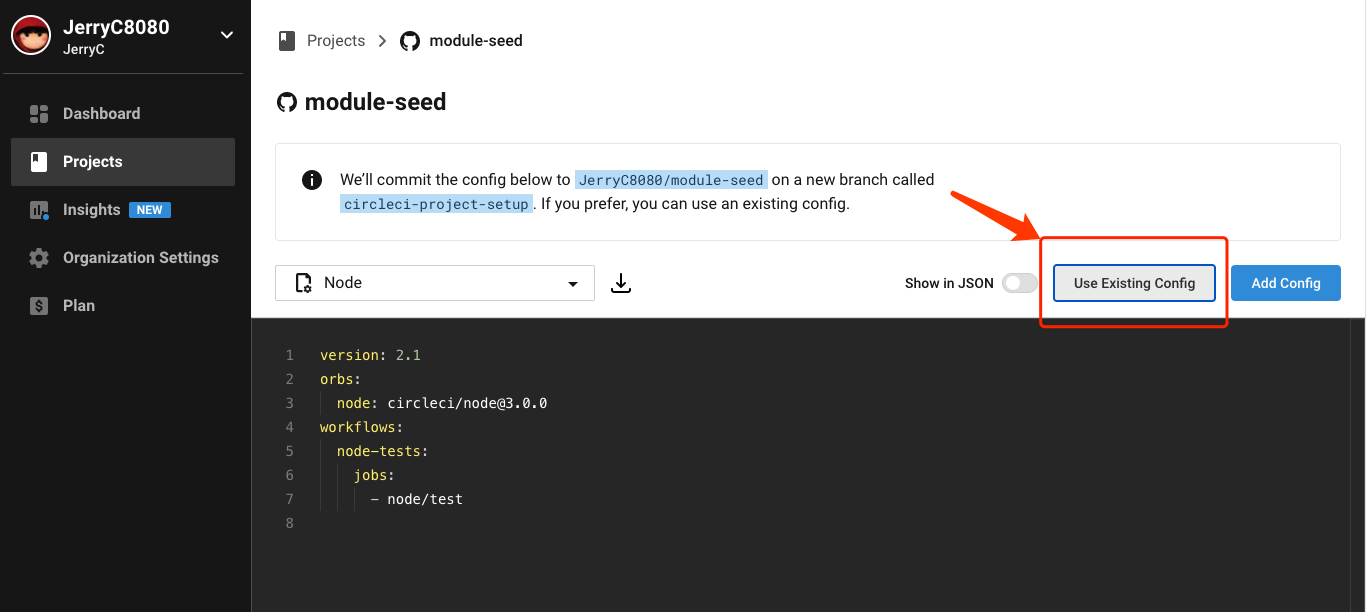Click the info circle icon in notice
This screenshot has height=612, width=1366.
[312, 180]
